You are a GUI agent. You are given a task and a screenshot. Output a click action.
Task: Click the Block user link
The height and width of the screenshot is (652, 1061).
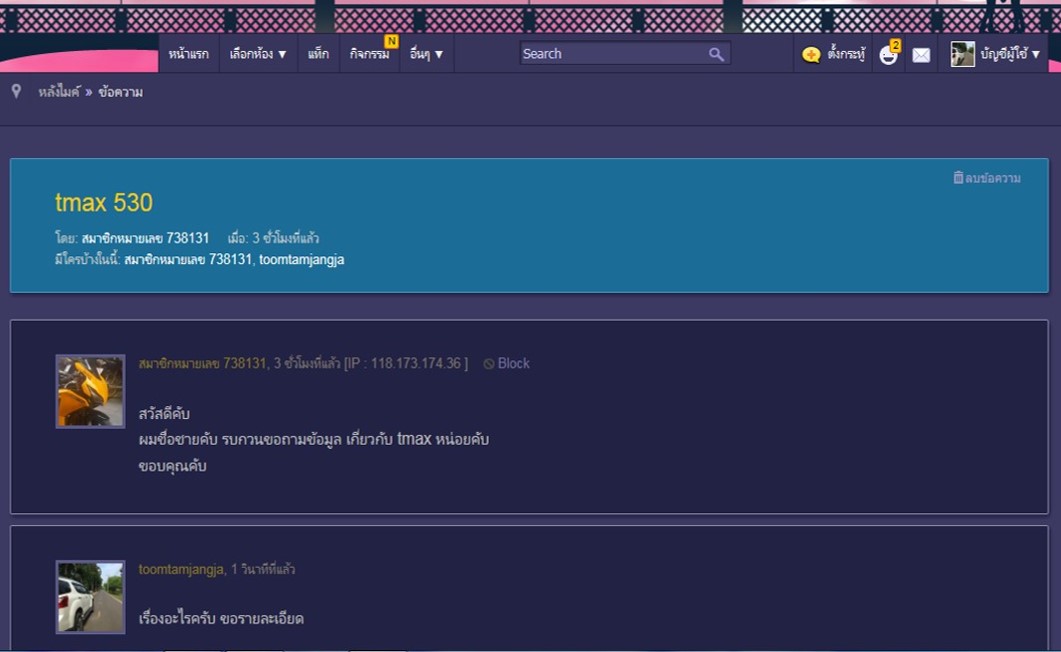514,364
